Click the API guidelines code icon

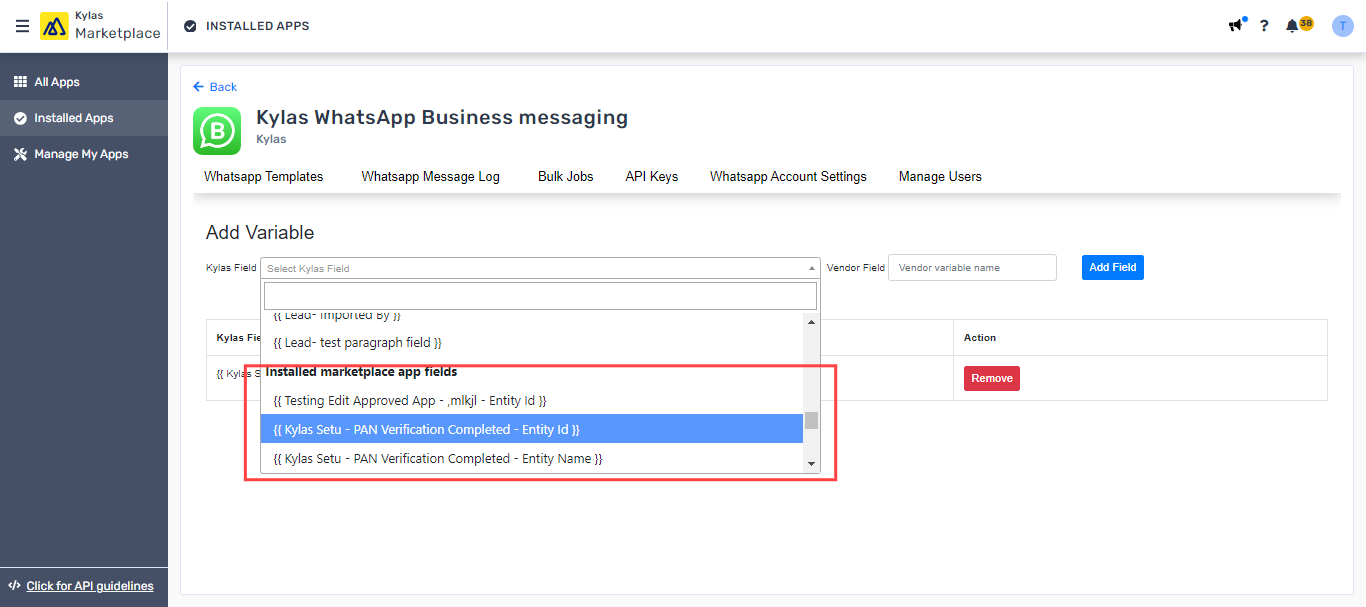pos(14,585)
